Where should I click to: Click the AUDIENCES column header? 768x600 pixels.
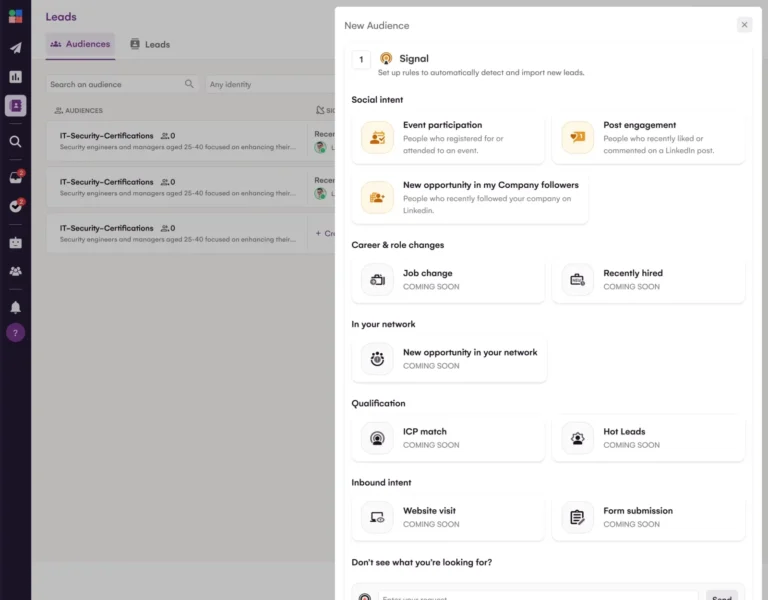click(x=78, y=111)
